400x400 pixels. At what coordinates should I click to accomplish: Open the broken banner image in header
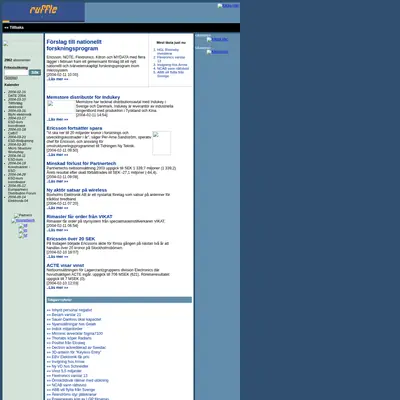click(228, 6)
